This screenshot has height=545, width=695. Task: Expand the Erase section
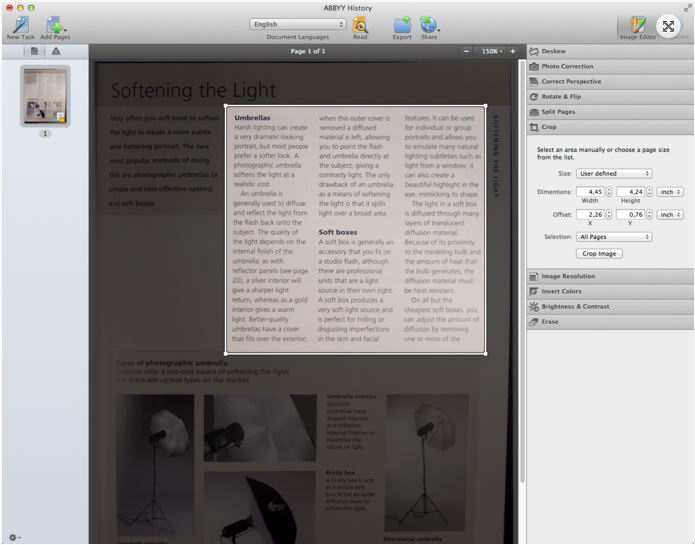(x=610, y=322)
